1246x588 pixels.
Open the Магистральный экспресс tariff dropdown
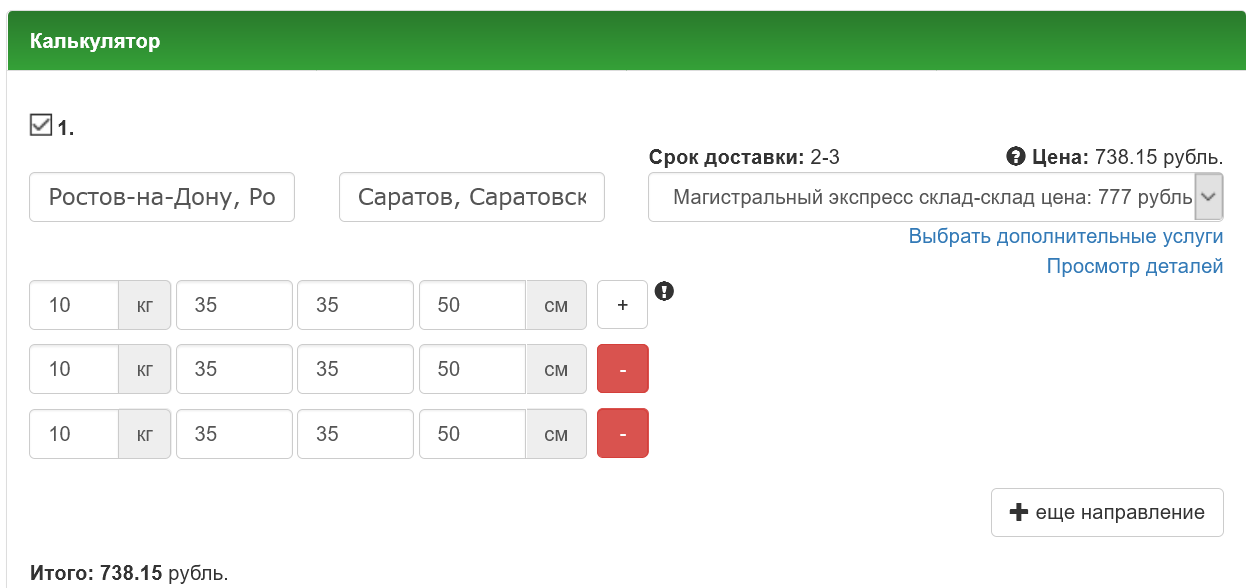[x=922, y=197]
